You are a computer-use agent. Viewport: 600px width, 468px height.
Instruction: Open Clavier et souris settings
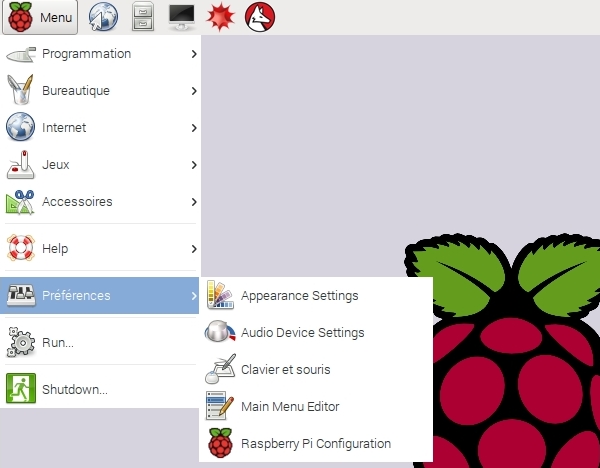(x=316, y=369)
